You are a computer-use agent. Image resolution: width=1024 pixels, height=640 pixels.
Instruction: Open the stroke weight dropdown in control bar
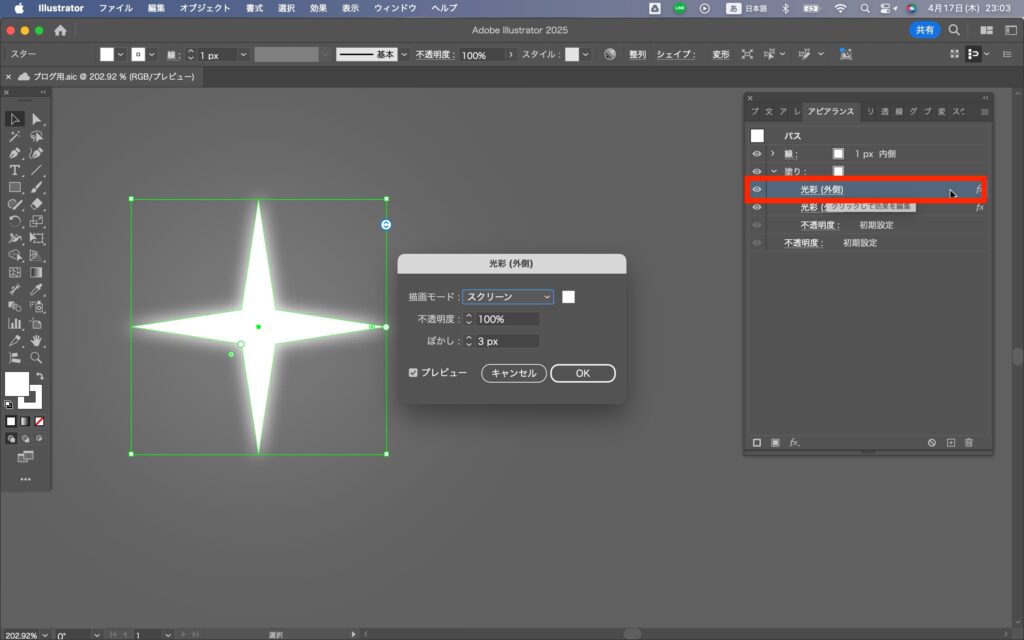point(243,55)
